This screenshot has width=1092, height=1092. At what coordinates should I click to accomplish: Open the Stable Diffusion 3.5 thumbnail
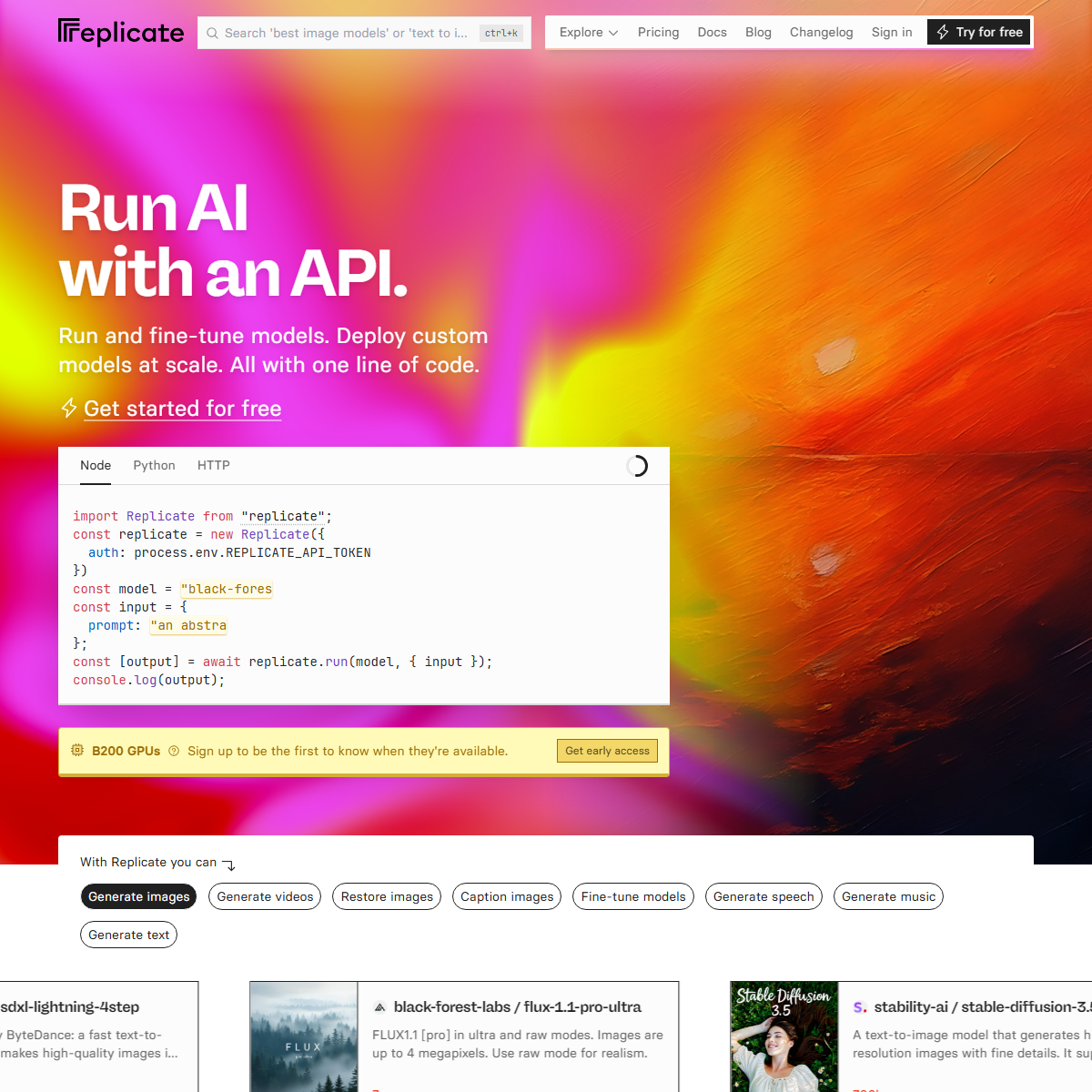point(784,1036)
